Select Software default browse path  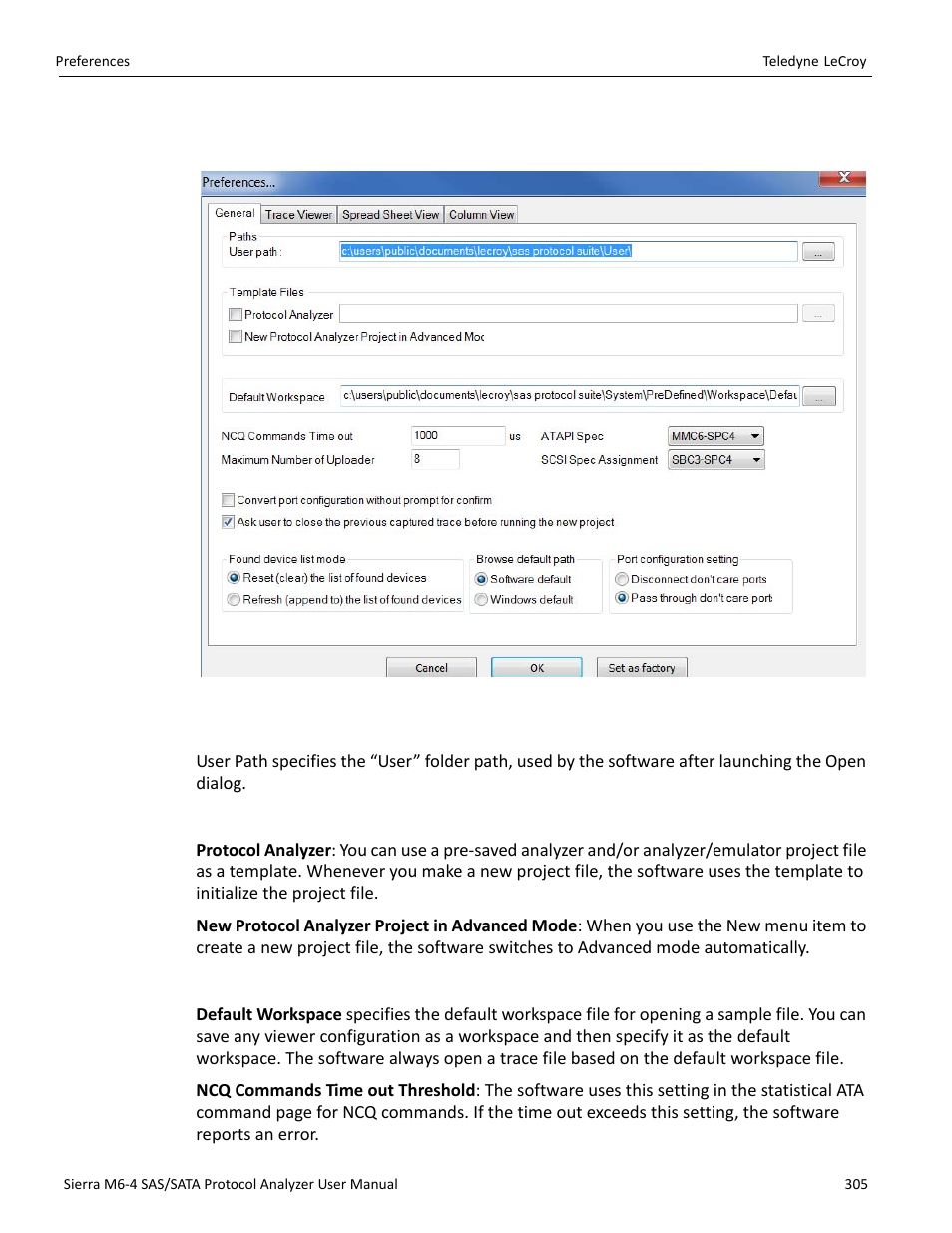[481, 579]
